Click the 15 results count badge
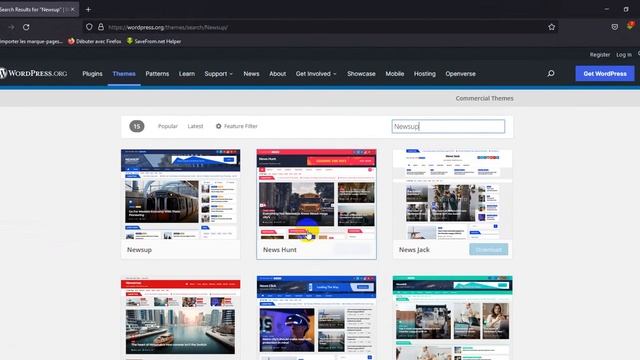Screen dimensions: 640x360 pyautogui.click(x=137, y=126)
